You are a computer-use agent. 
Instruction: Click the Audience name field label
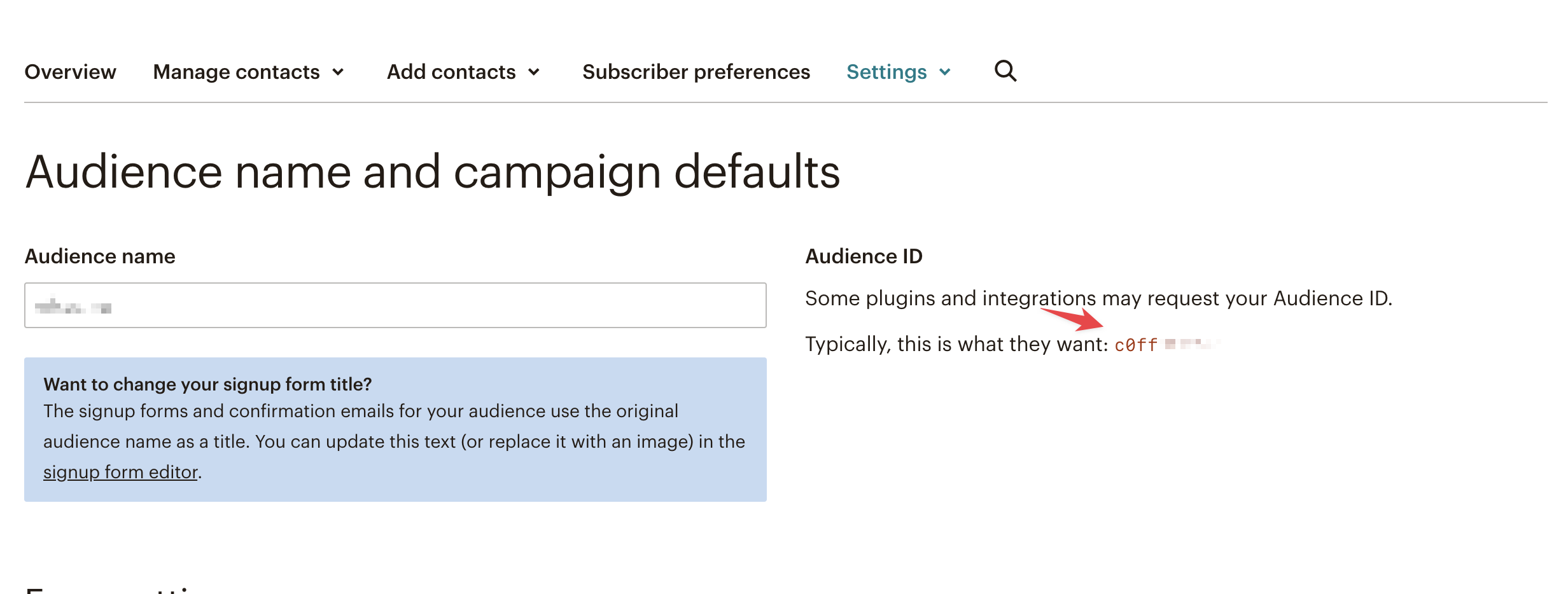click(100, 256)
